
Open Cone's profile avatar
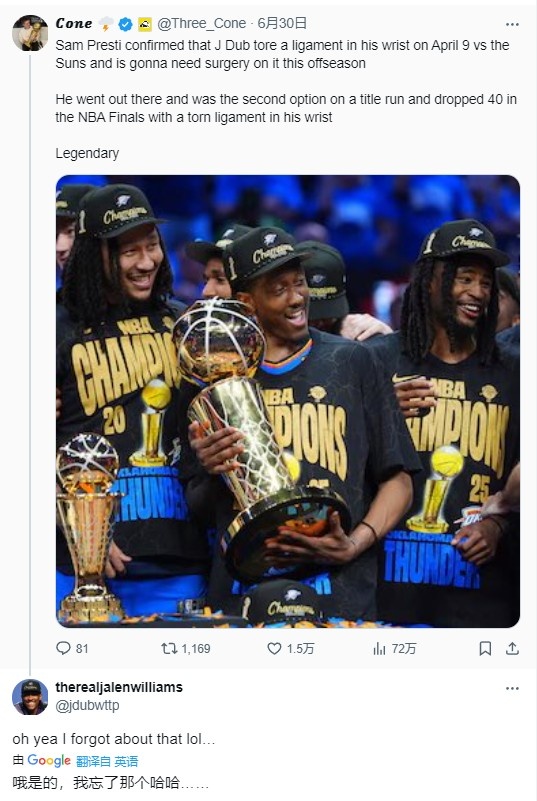30,33
